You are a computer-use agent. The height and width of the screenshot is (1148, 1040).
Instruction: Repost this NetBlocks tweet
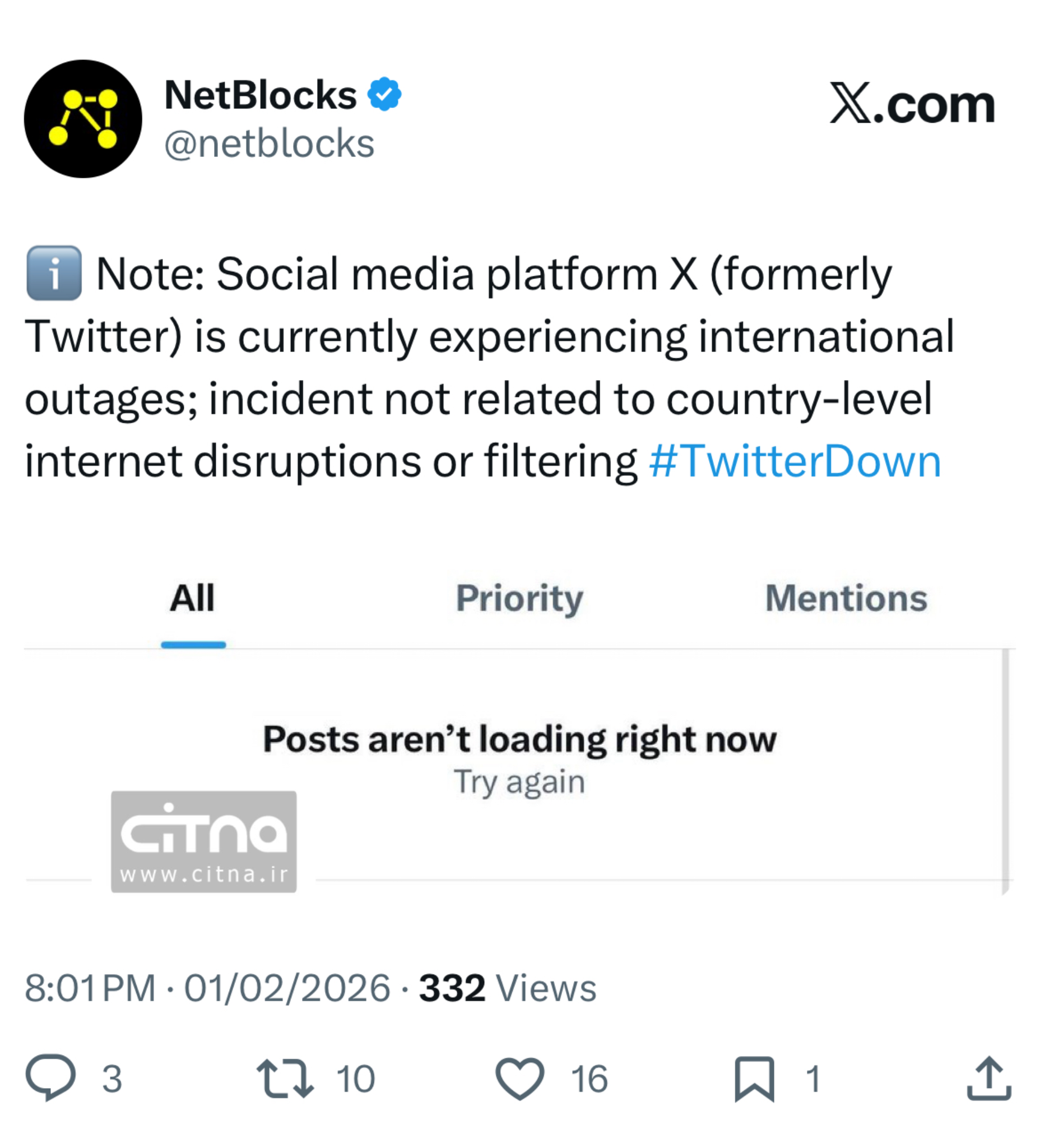tap(285, 1078)
